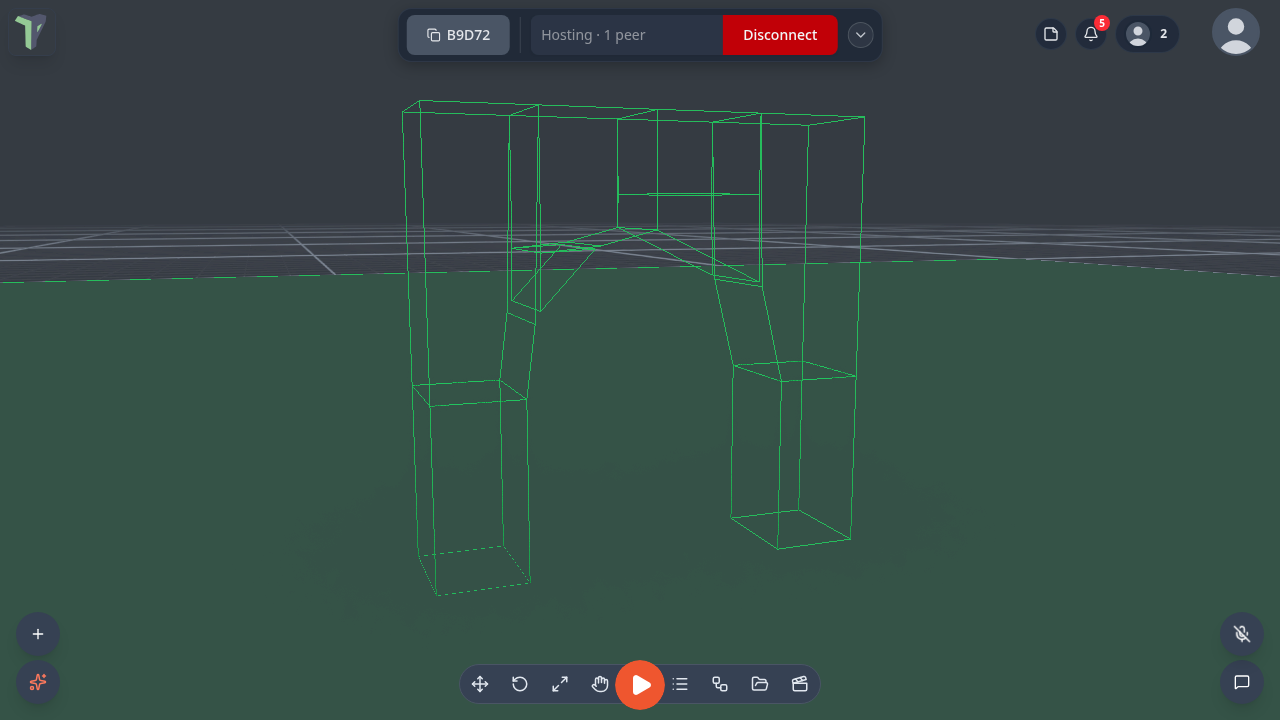Open the document notes icon

[1051, 34]
